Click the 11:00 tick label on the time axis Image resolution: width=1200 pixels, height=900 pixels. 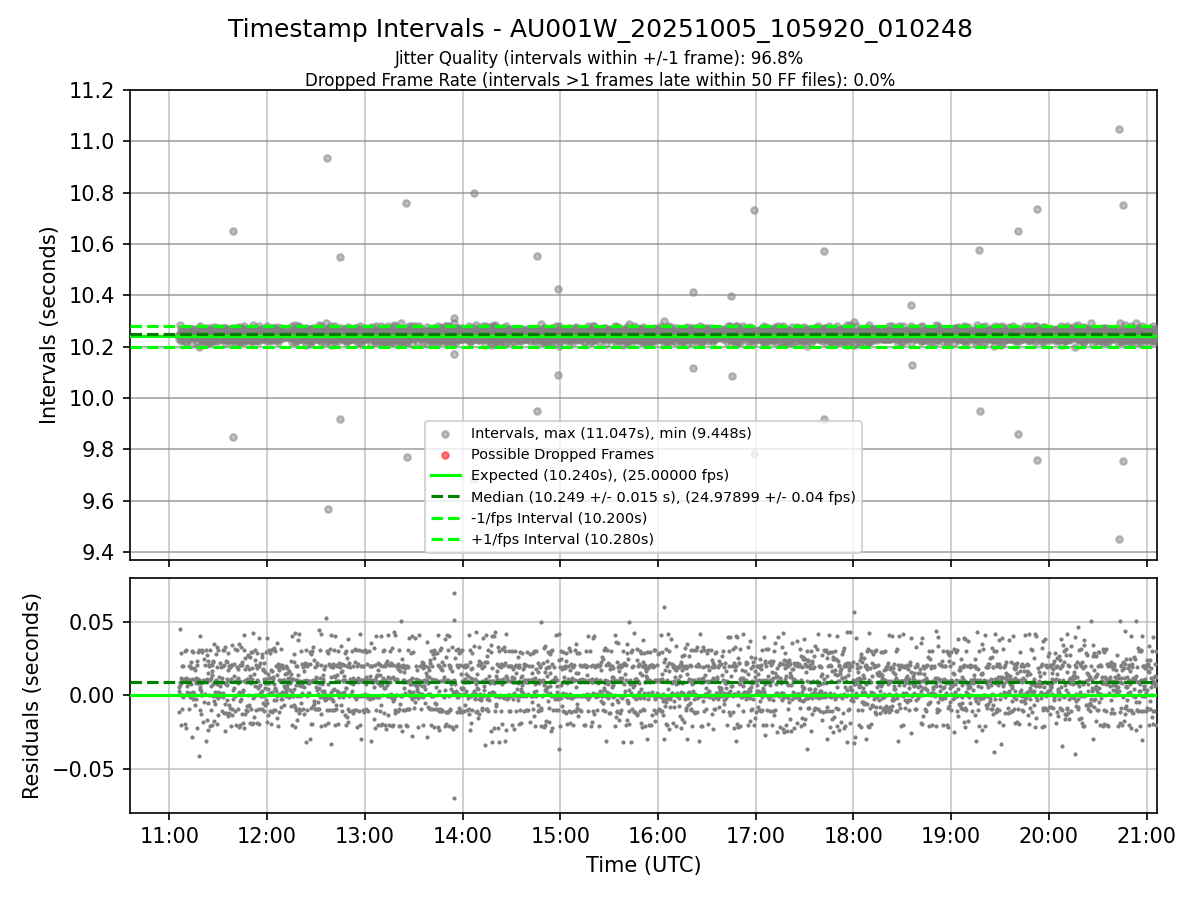click(x=168, y=834)
